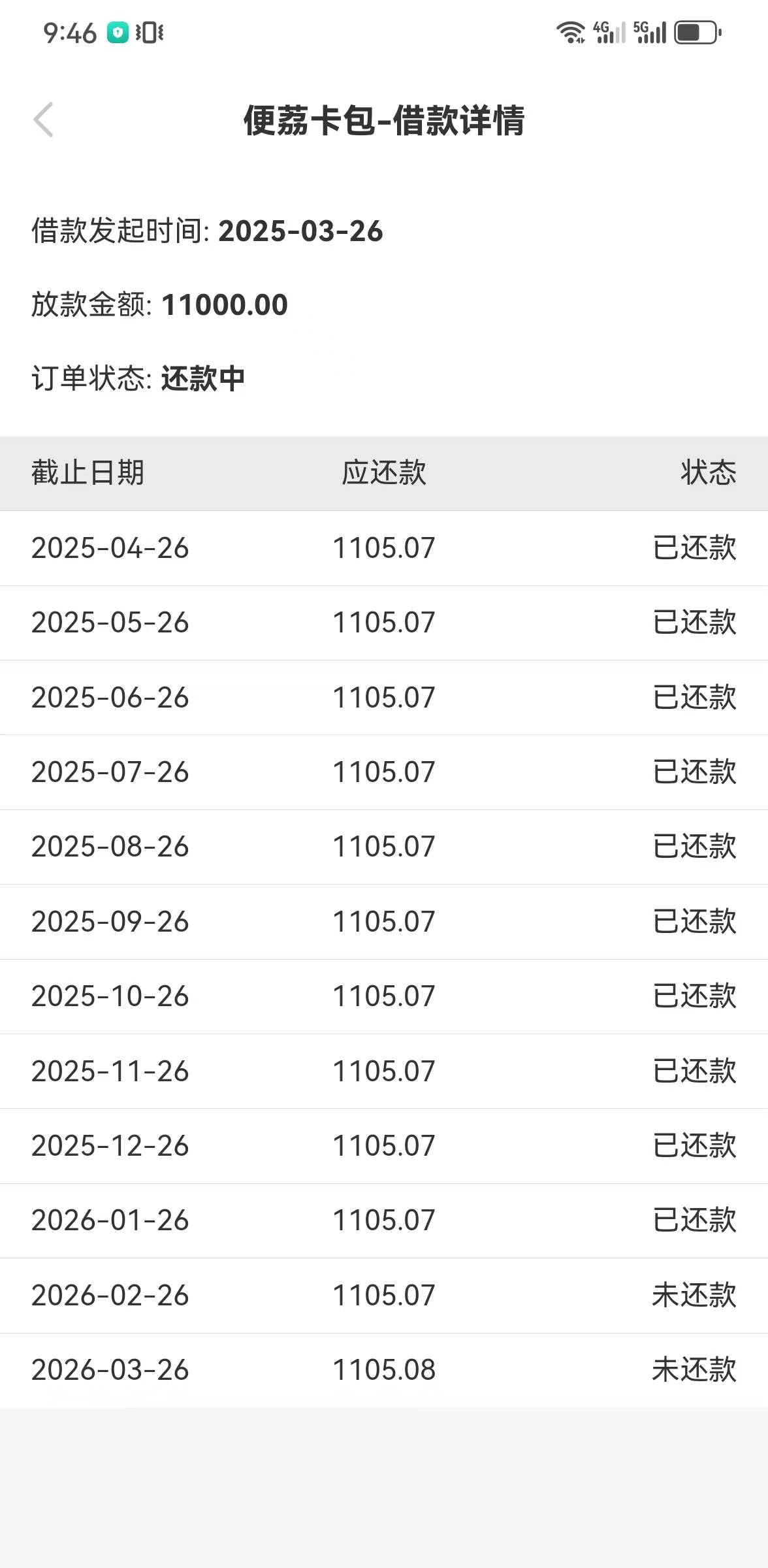Tap the green shield security icon
Image resolution: width=768 pixels, height=1568 pixels.
point(118,33)
